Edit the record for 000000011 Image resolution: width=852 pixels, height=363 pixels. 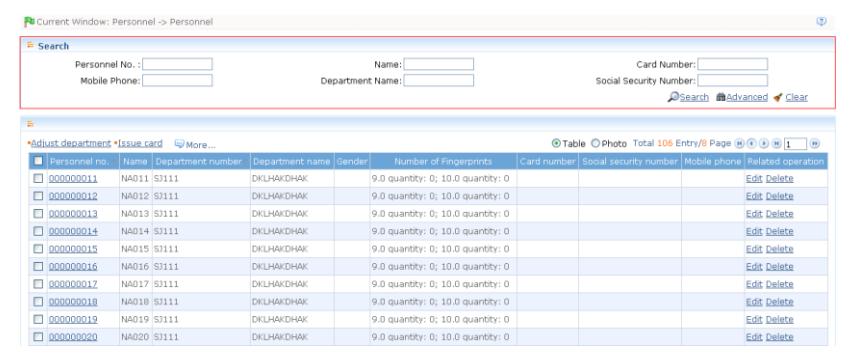pyautogui.click(x=754, y=179)
